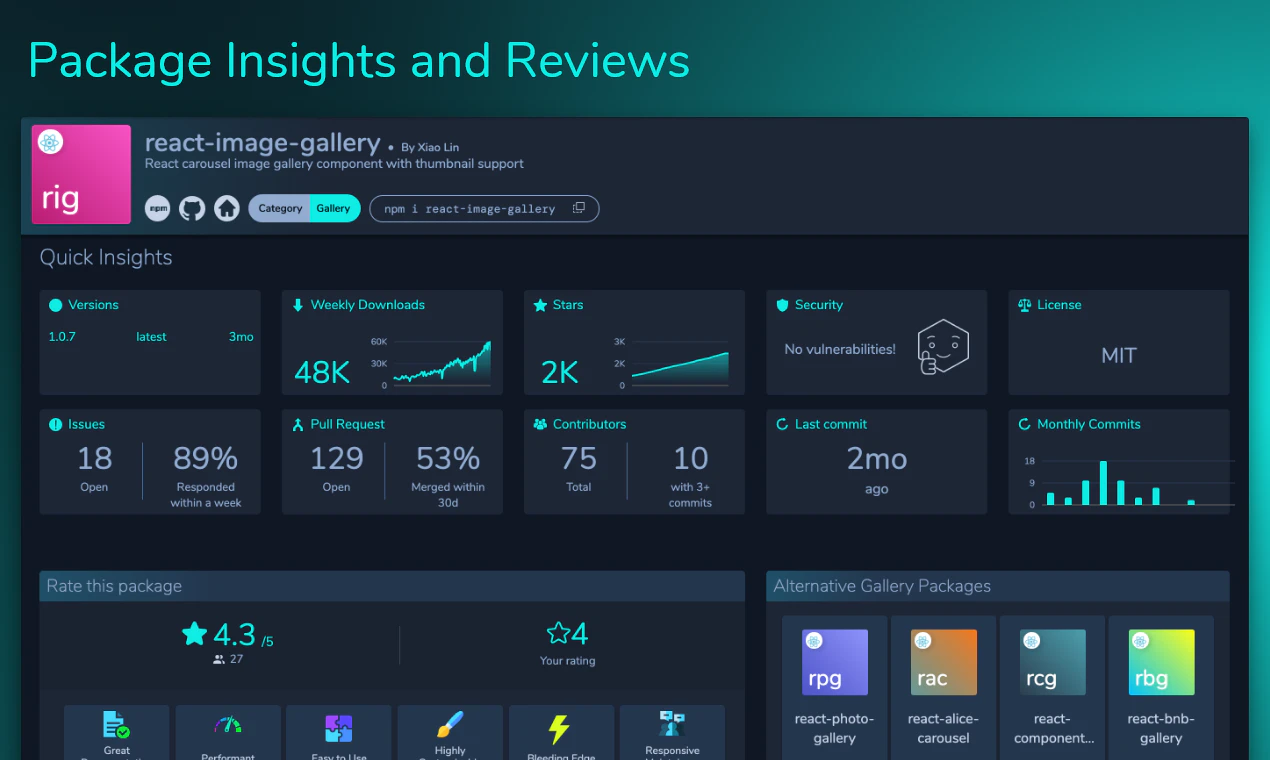Viewport: 1270px width, 760px height.
Task: Open the rbg react-bnb-gallery thumbnail
Action: coord(1162,662)
